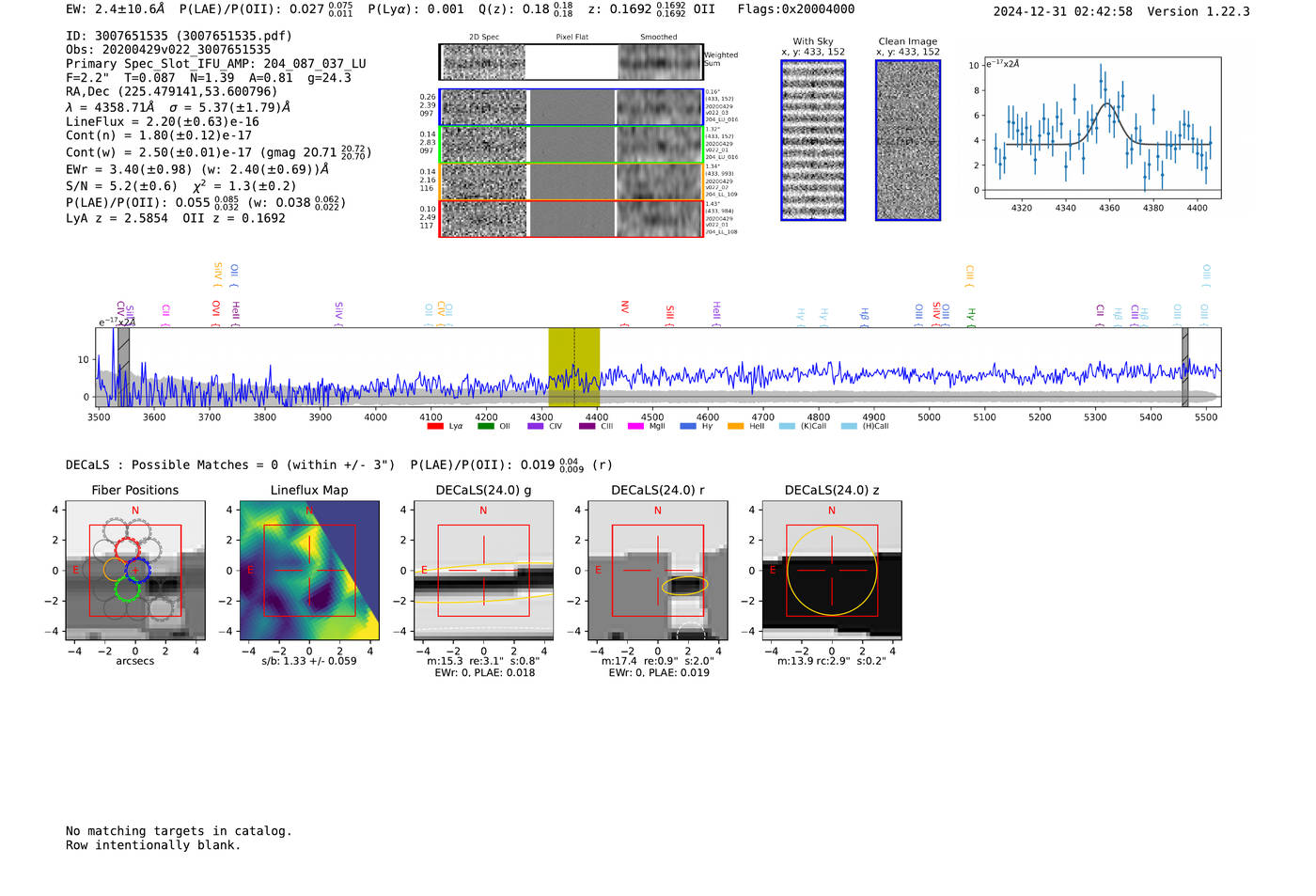The height and width of the screenshot is (896, 1316).
Task: Click the m:15.3 re:3.1" caption
Action: 483,661
